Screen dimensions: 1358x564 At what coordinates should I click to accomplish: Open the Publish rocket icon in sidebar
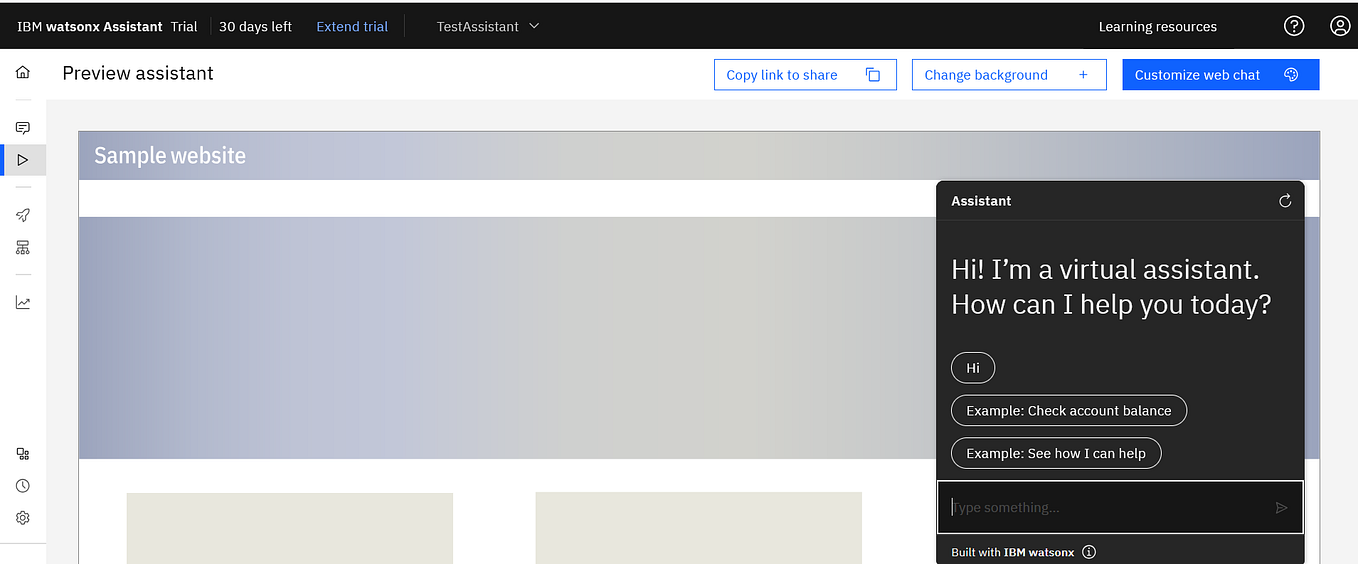[x=23, y=215]
